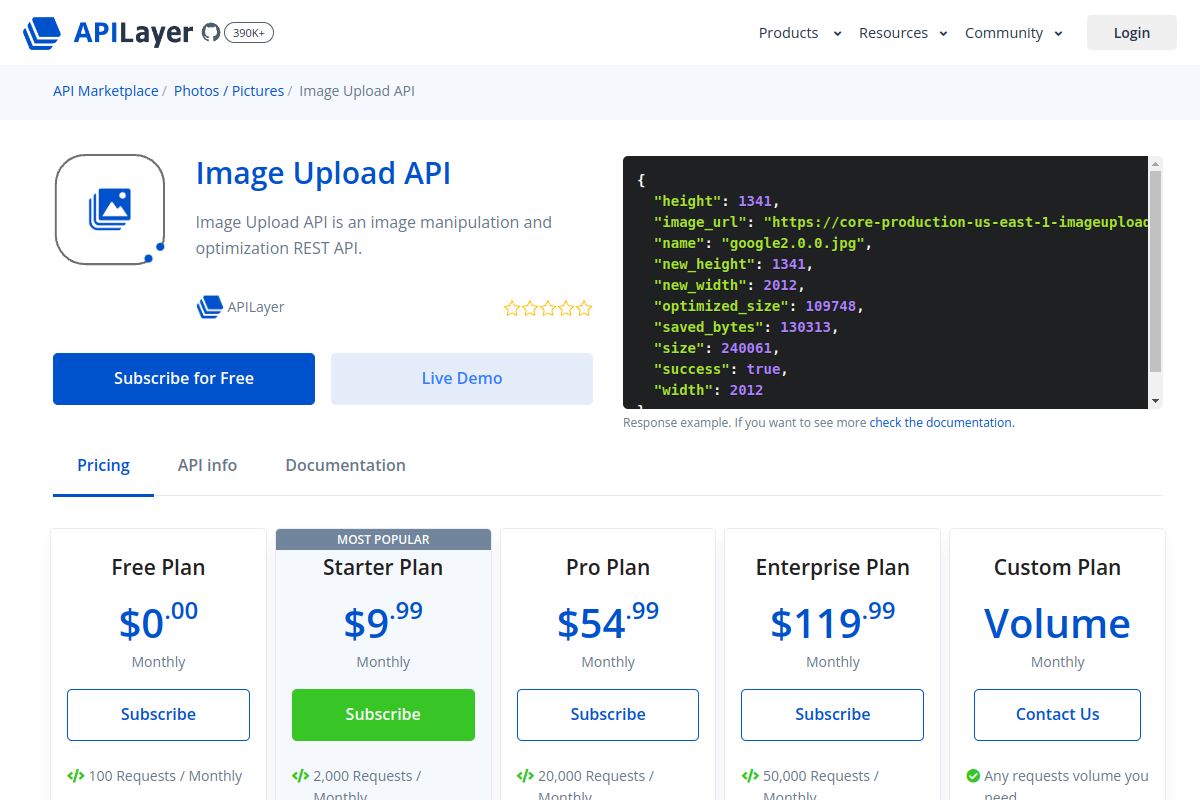Click the Enterprise Plan heading
This screenshot has width=1200, height=800.
(833, 568)
